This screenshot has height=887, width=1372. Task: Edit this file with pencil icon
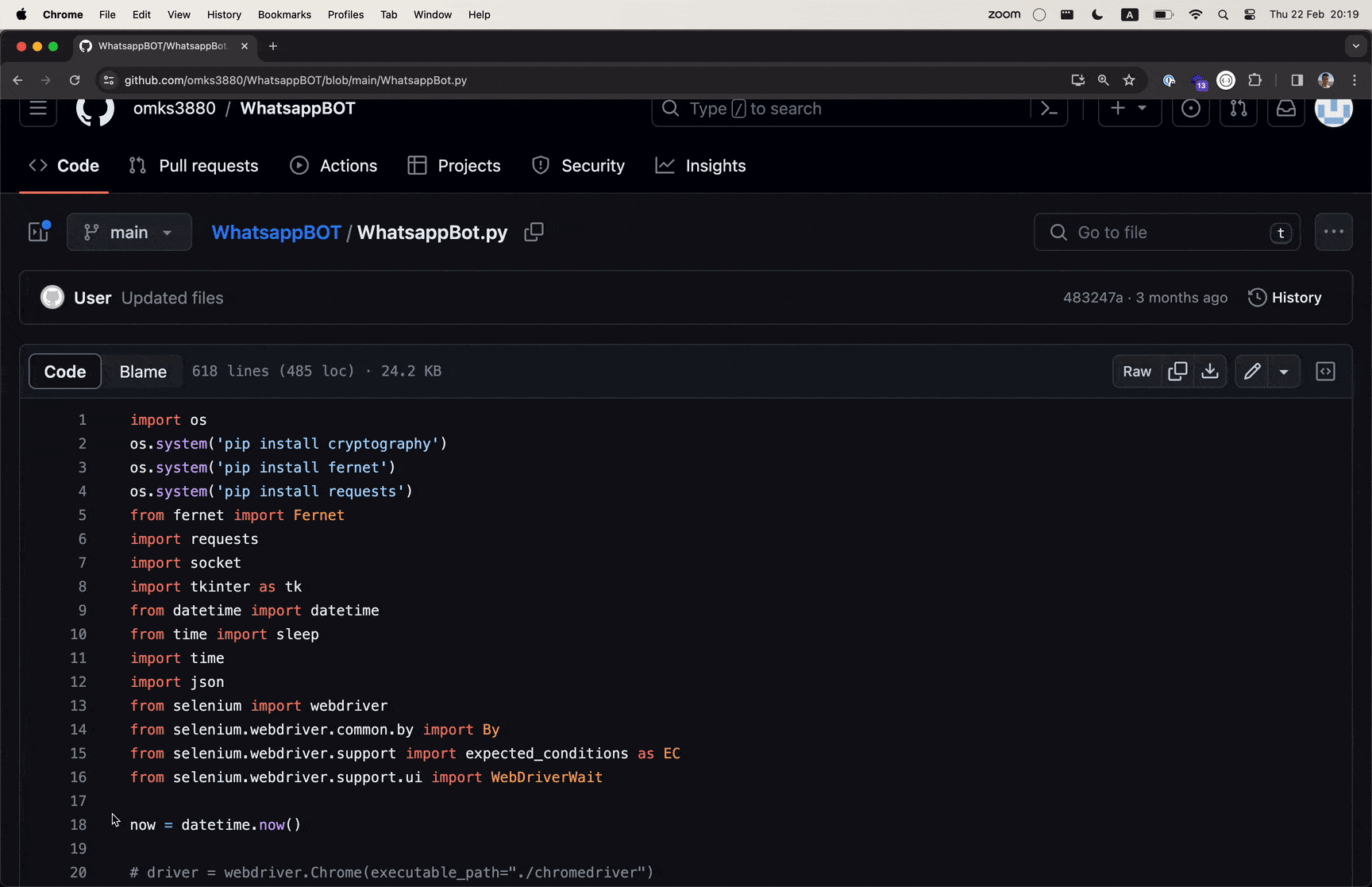pos(1252,371)
